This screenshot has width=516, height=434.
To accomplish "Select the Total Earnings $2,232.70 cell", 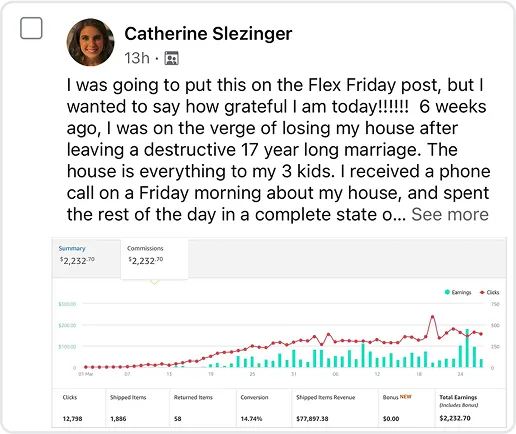I will (470, 407).
